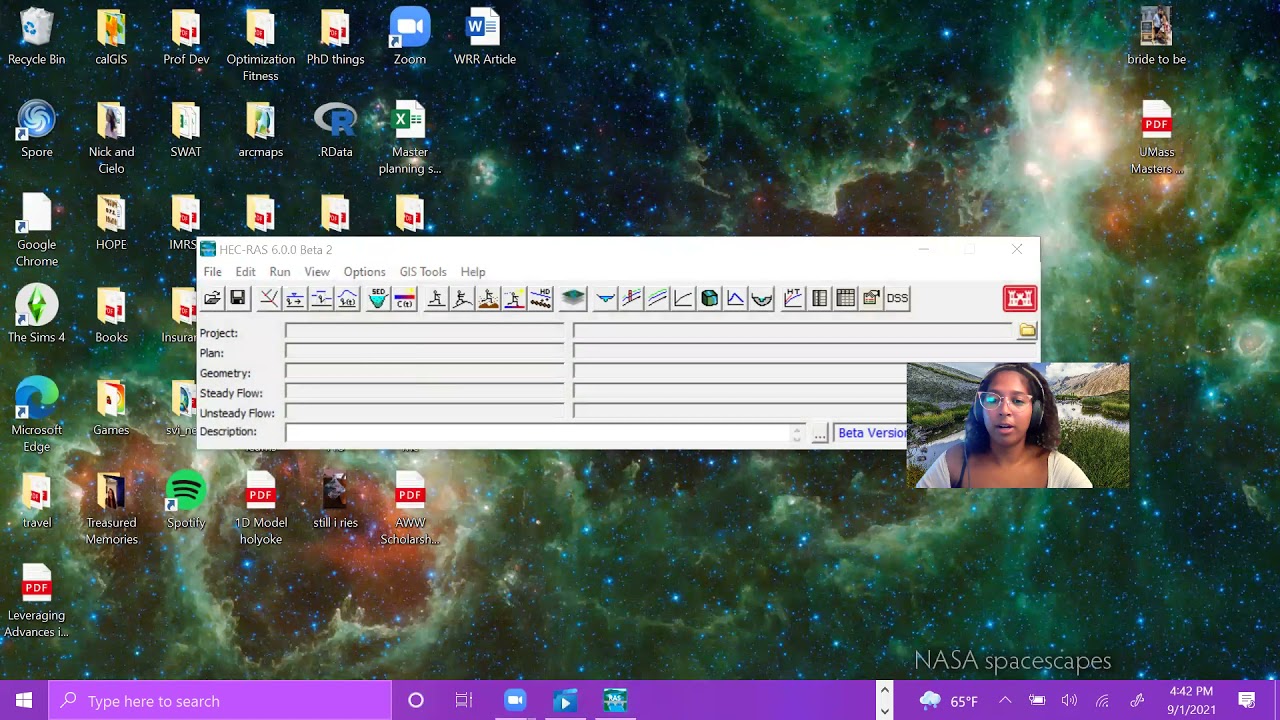The height and width of the screenshot is (720, 1280).
Task: View the 3D perspective plot cube icon
Action: [x=709, y=298]
